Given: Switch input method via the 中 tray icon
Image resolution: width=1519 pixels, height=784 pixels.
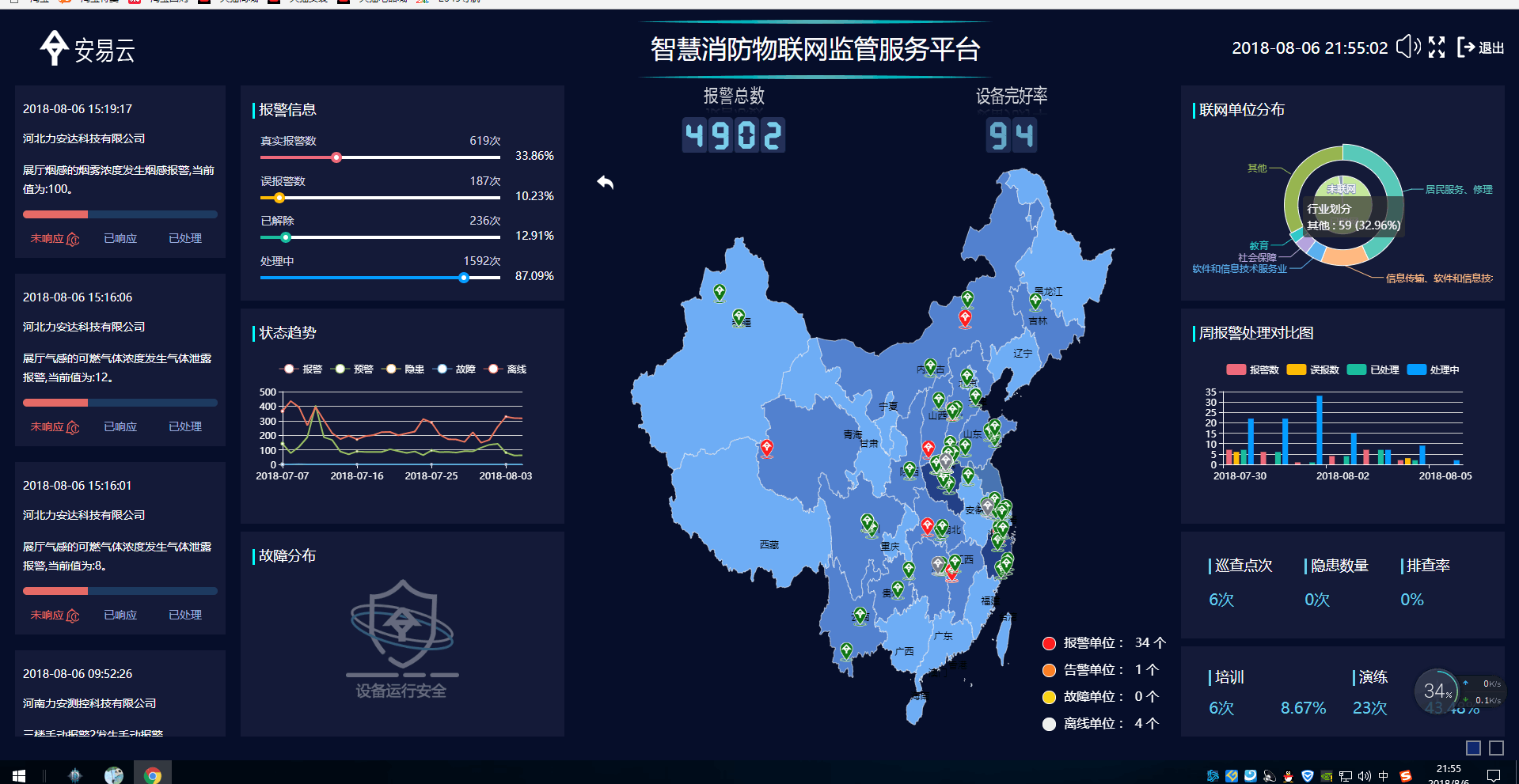Looking at the screenshot, I should 1384,776.
